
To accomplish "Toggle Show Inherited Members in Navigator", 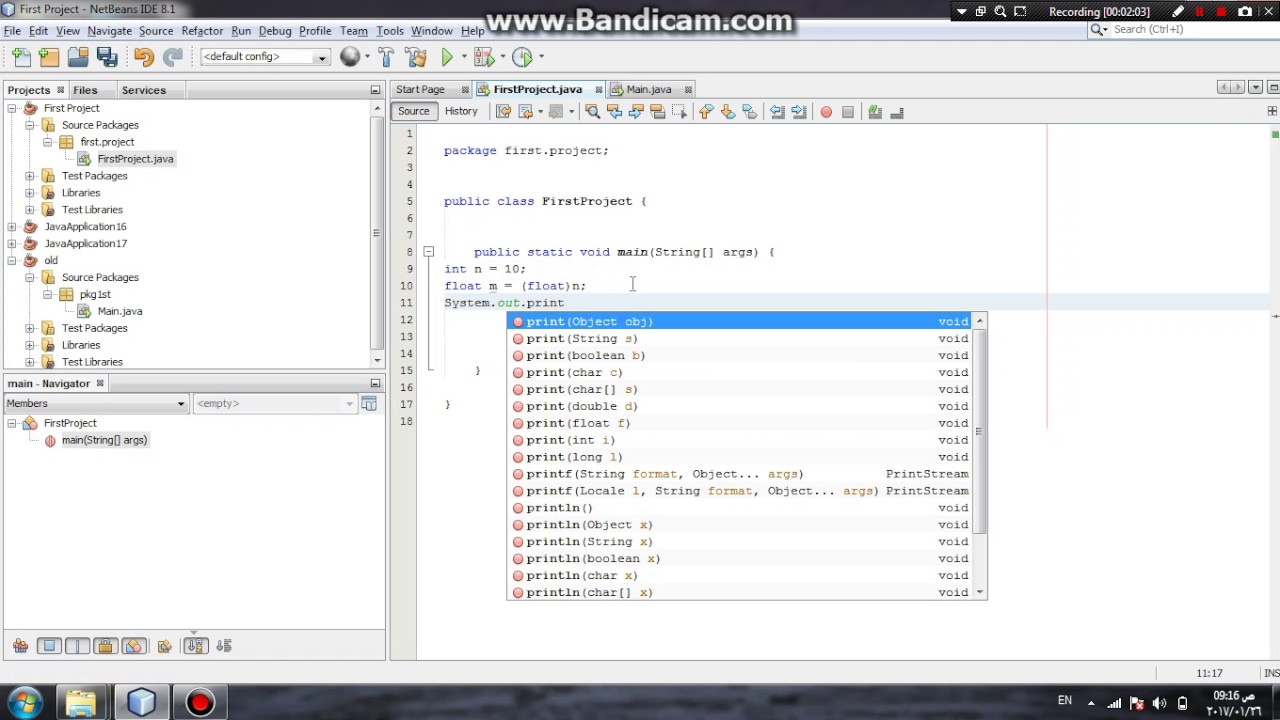I will (20, 646).
